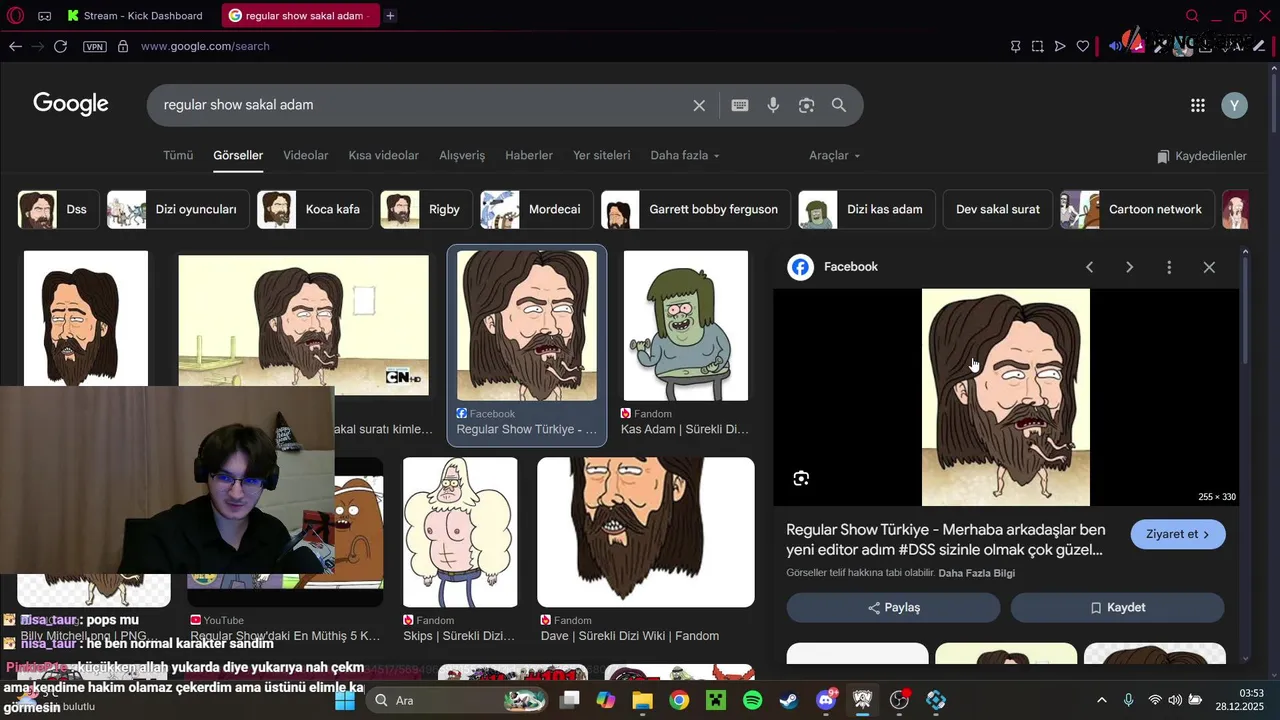Select the Garrett bobby ferguson chip

point(696,209)
